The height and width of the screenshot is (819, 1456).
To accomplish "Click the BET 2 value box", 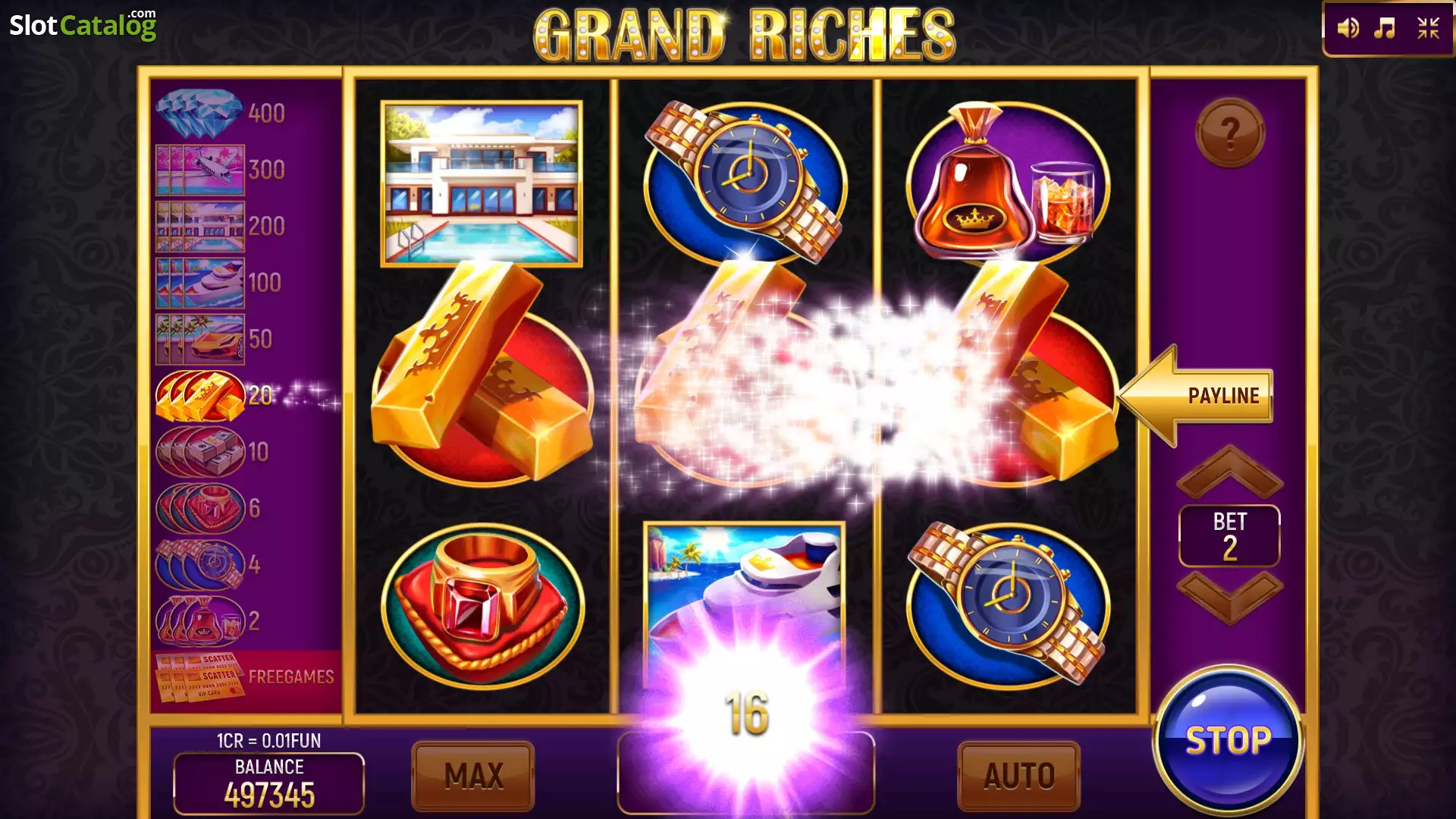I will pyautogui.click(x=1229, y=536).
